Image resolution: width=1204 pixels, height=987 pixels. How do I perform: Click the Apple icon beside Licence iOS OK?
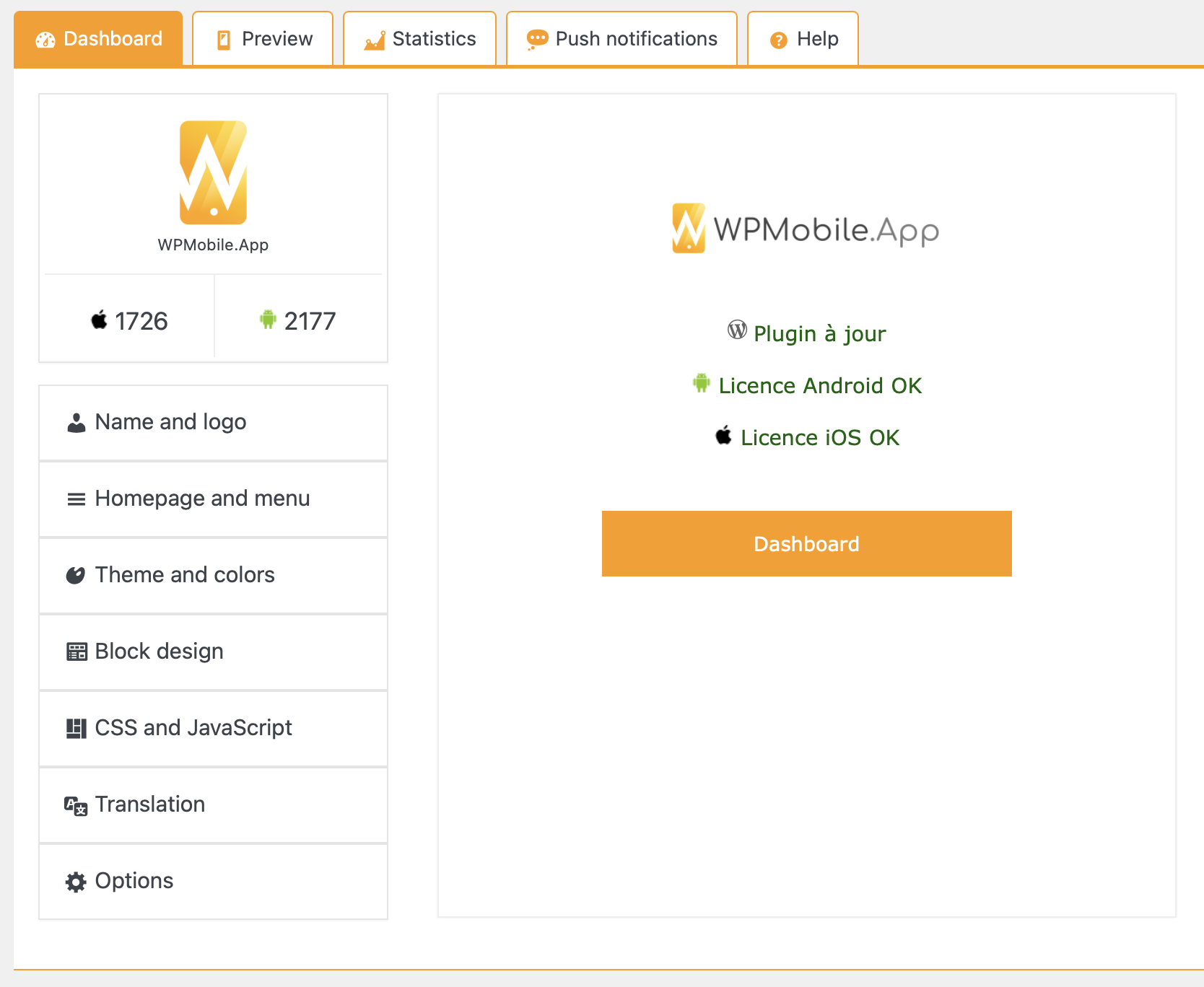pyautogui.click(x=723, y=435)
